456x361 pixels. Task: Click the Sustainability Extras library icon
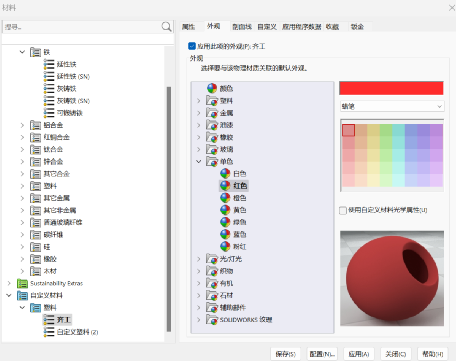tap(22, 283)
